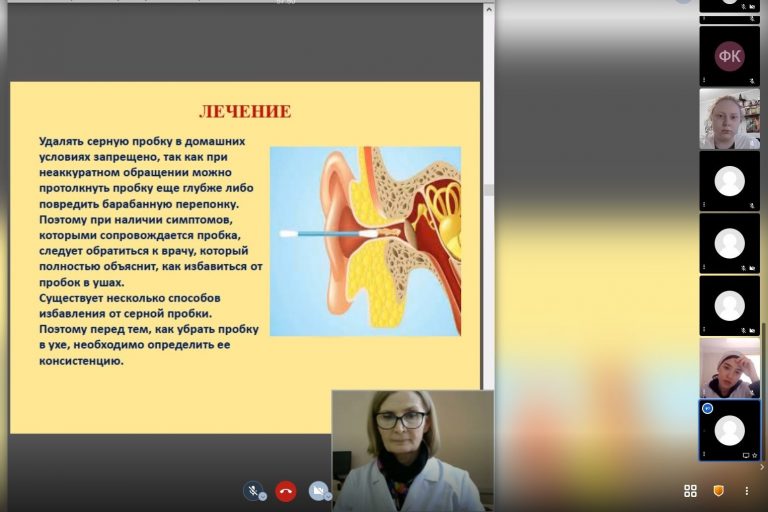Open three-dot menu on ФК thumbnail
Viewport: 768px width, 512px height.
pyautogui.click(x=704, y=80)
